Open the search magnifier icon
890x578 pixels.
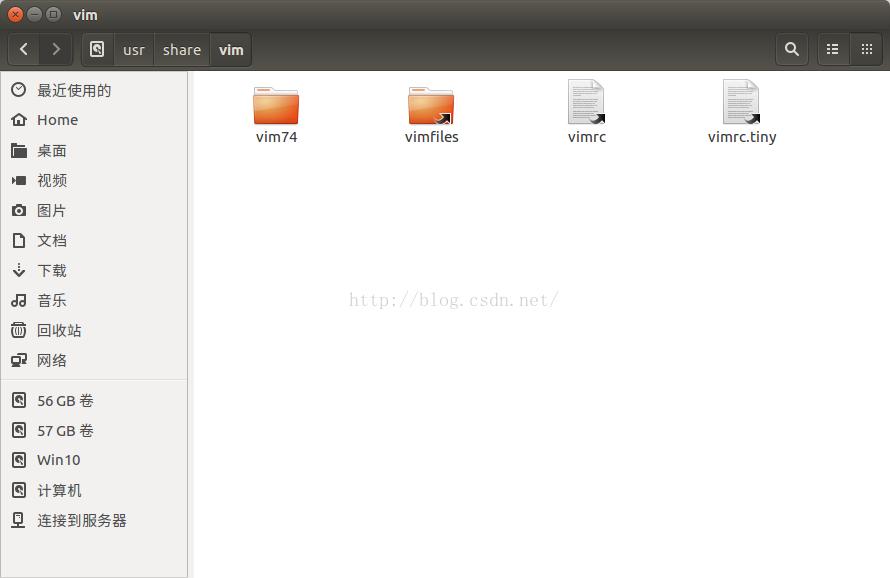coord(792,49)
